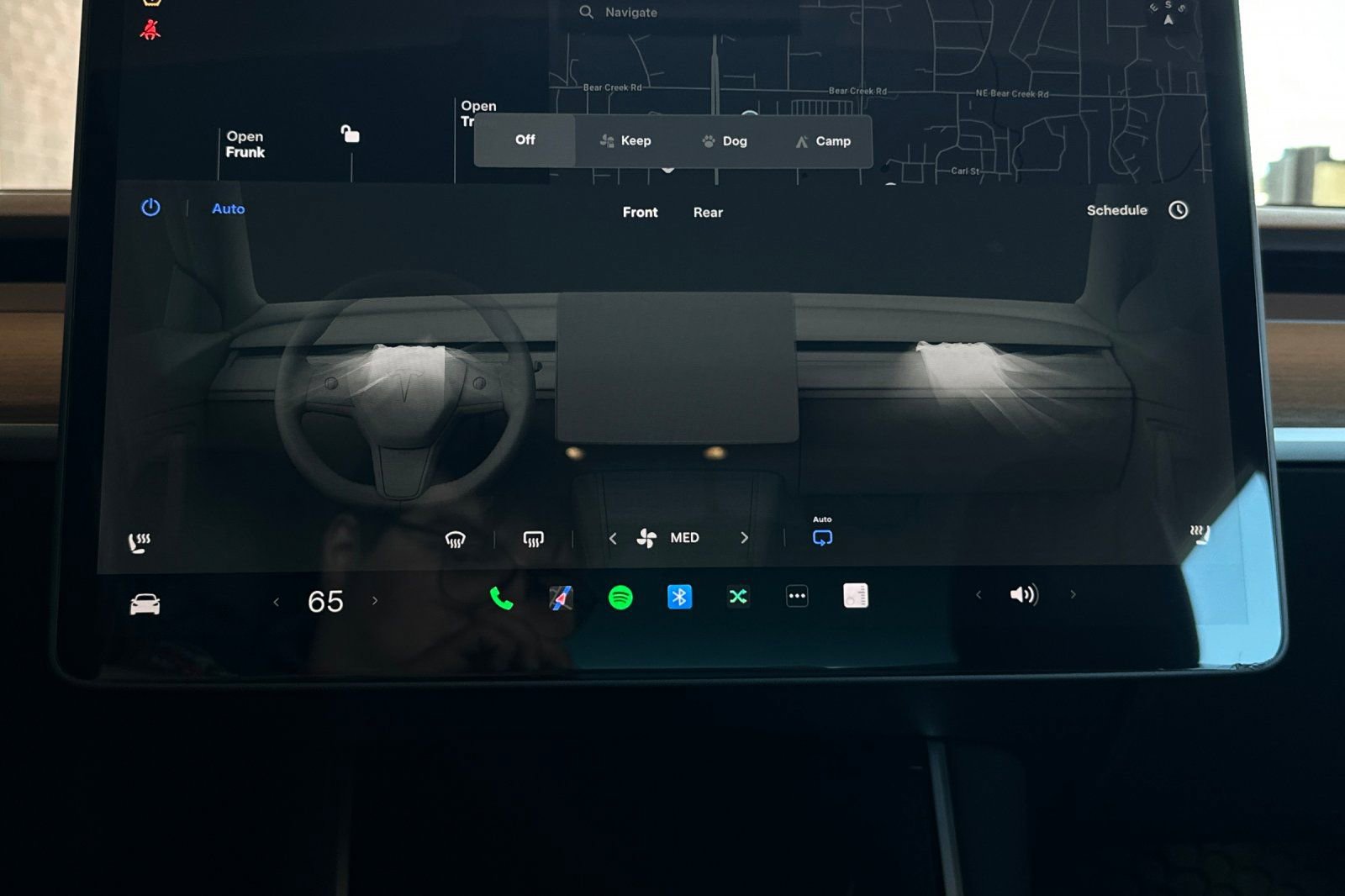Toggle climate power button
This screenshot has width=1345, height=896.
coord(150,208)
